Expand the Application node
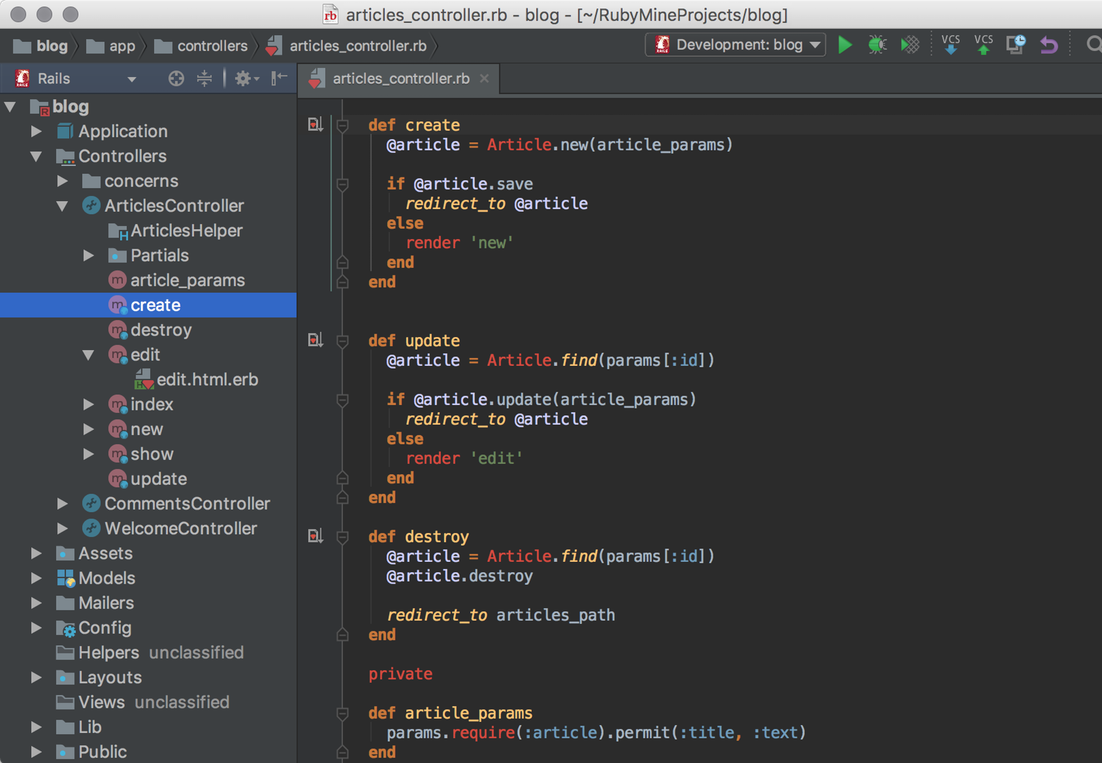Screen dimensions: 1102x763 click(36, 131)
